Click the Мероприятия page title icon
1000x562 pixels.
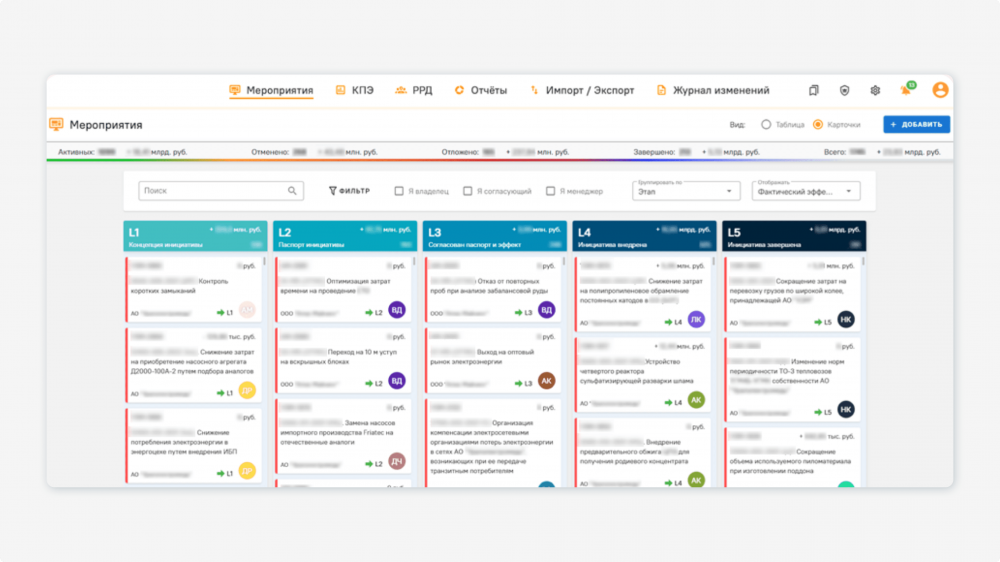point(56,124)
